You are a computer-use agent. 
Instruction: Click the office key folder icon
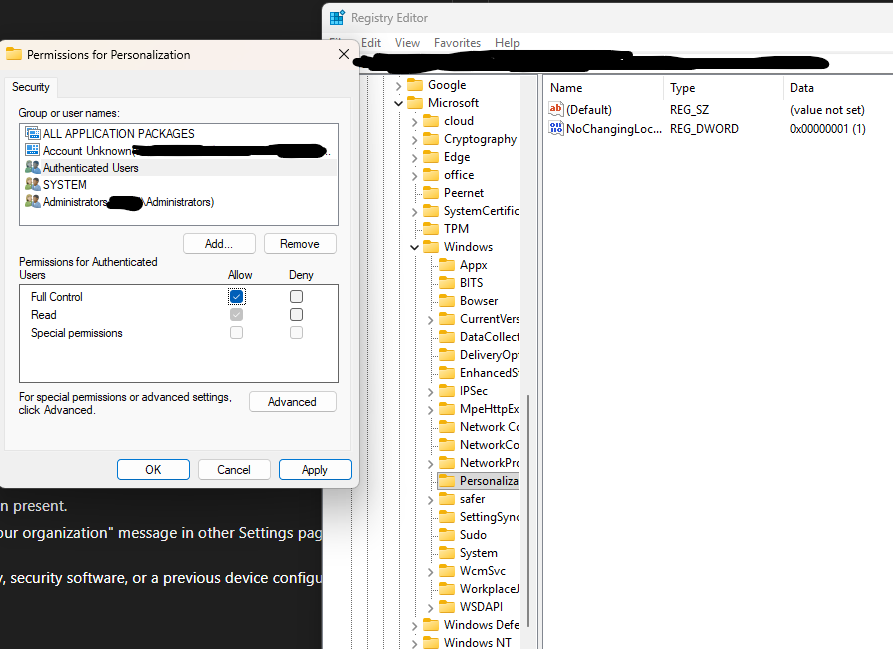[x=431, y=175]
